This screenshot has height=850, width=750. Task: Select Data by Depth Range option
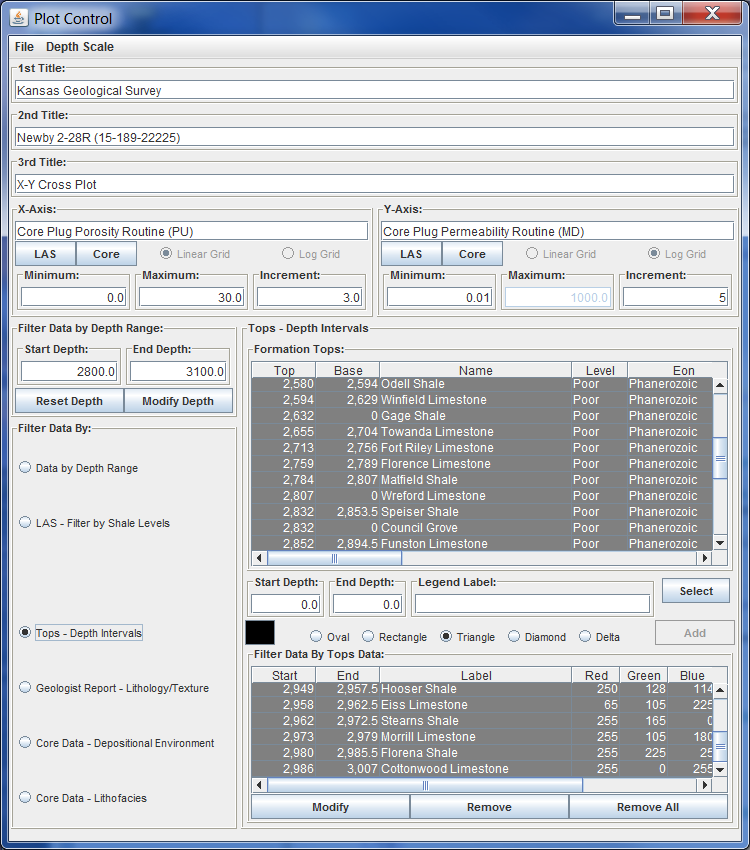(79, 468)
